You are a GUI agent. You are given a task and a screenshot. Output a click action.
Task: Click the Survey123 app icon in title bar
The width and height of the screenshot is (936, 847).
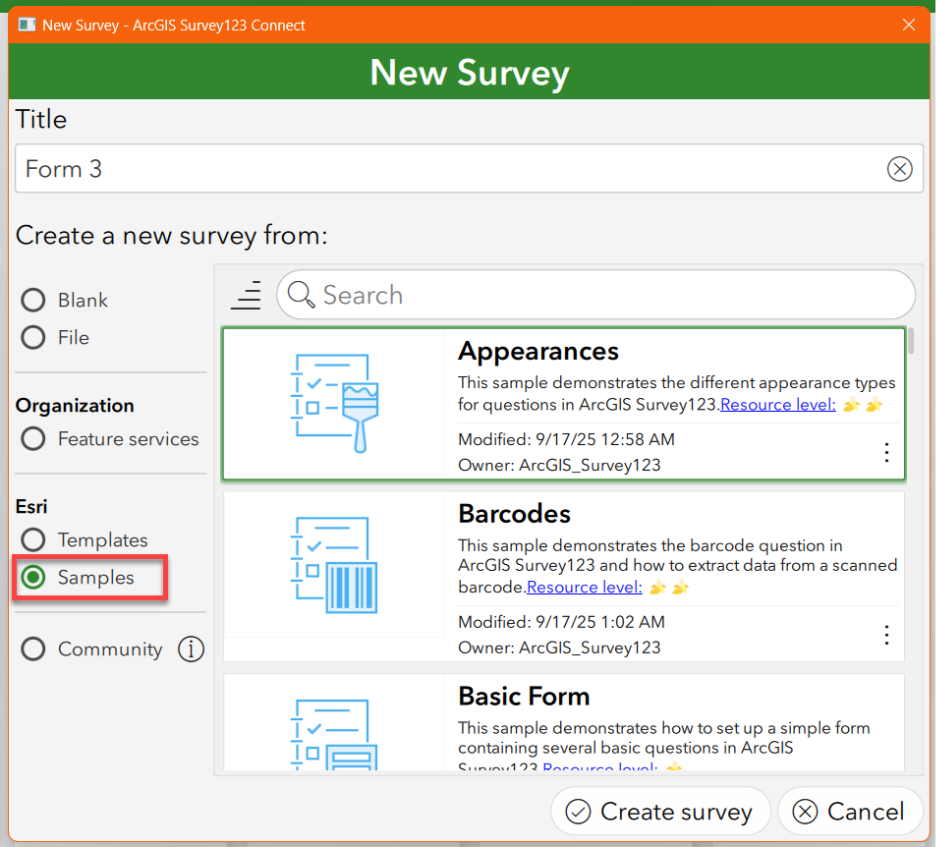pos(27,25)
